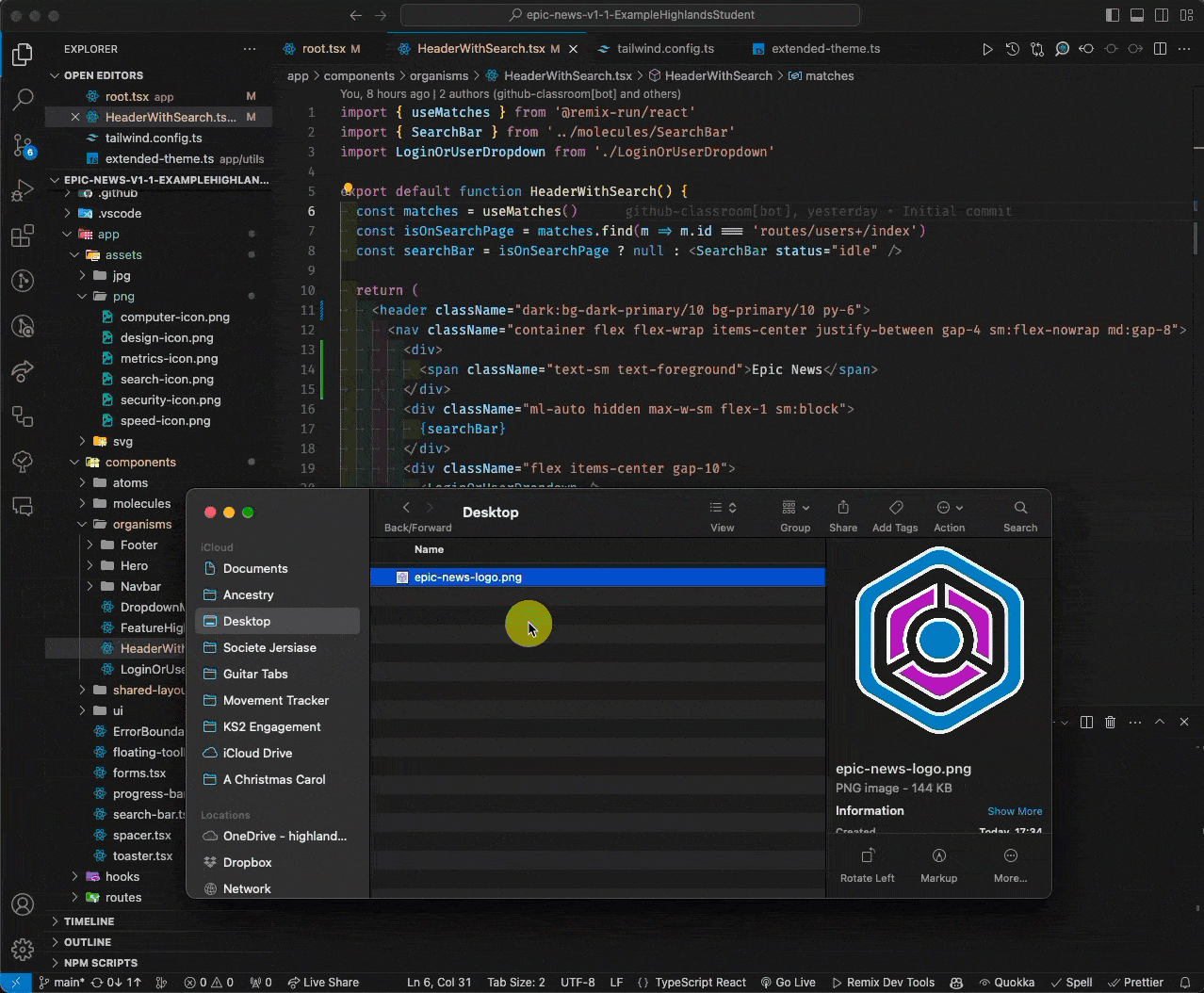Click the Show More link
Viewport: 1204px width, 993px height.
point(1014,811)
